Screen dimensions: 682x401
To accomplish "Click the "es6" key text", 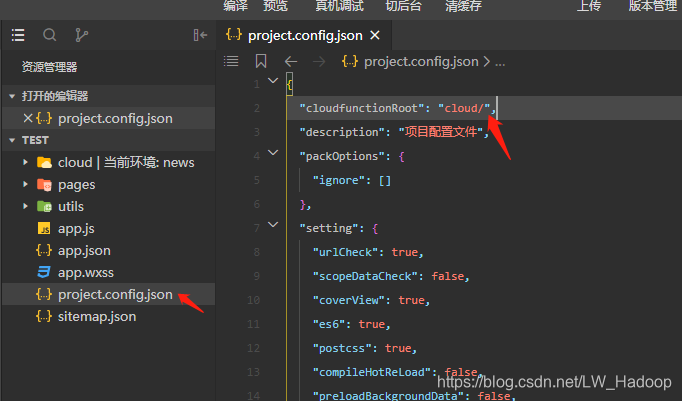I will click(329, 324).
